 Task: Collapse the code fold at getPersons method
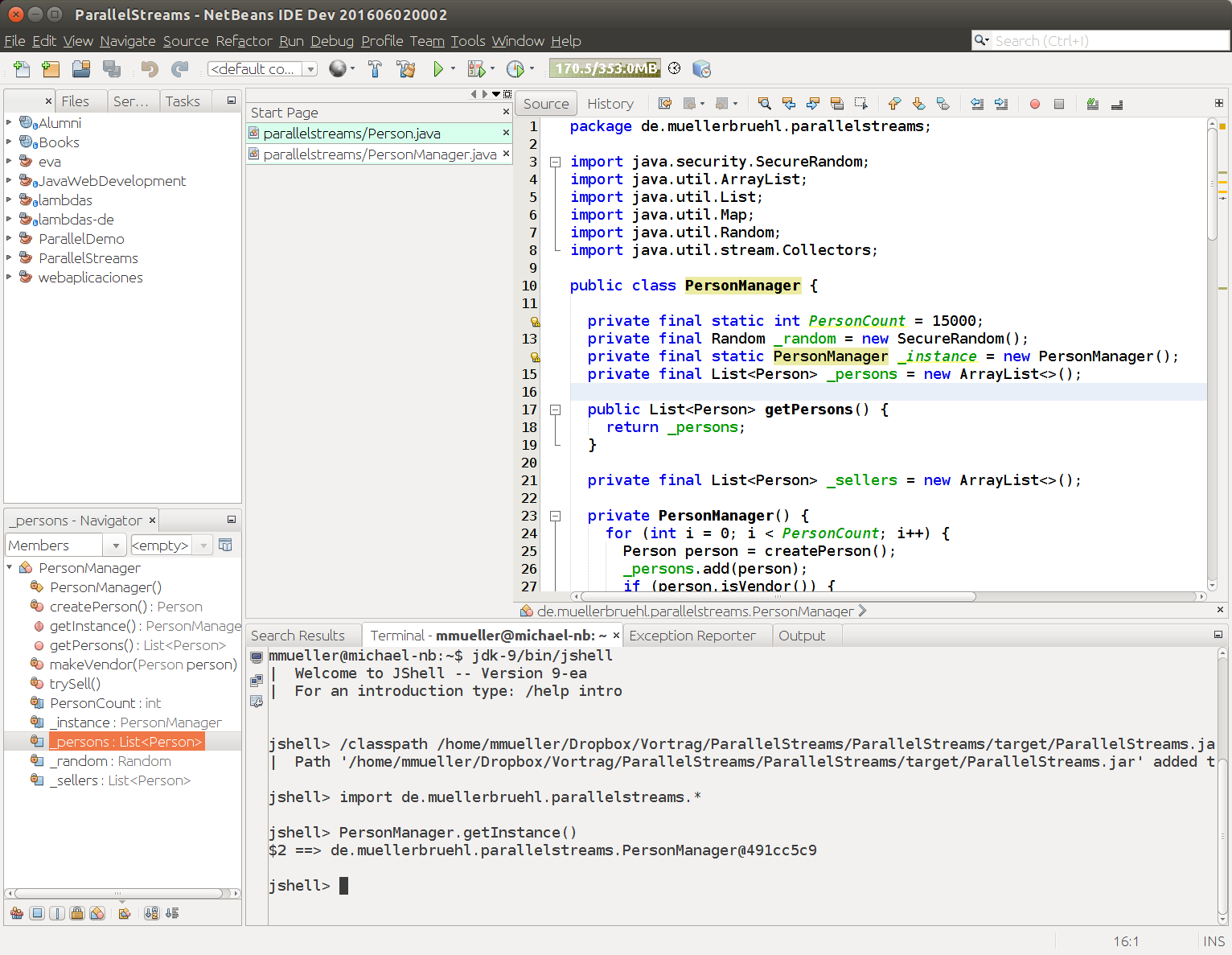tap(556, 409)
